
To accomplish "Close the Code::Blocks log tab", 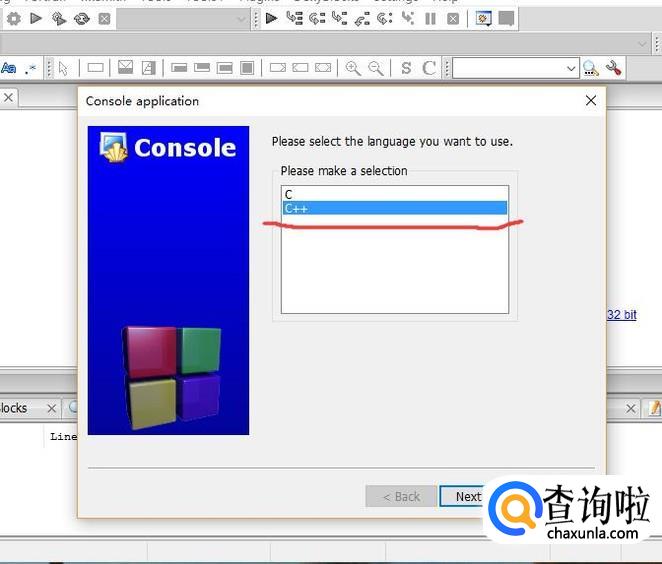I will tap(52, 409).
